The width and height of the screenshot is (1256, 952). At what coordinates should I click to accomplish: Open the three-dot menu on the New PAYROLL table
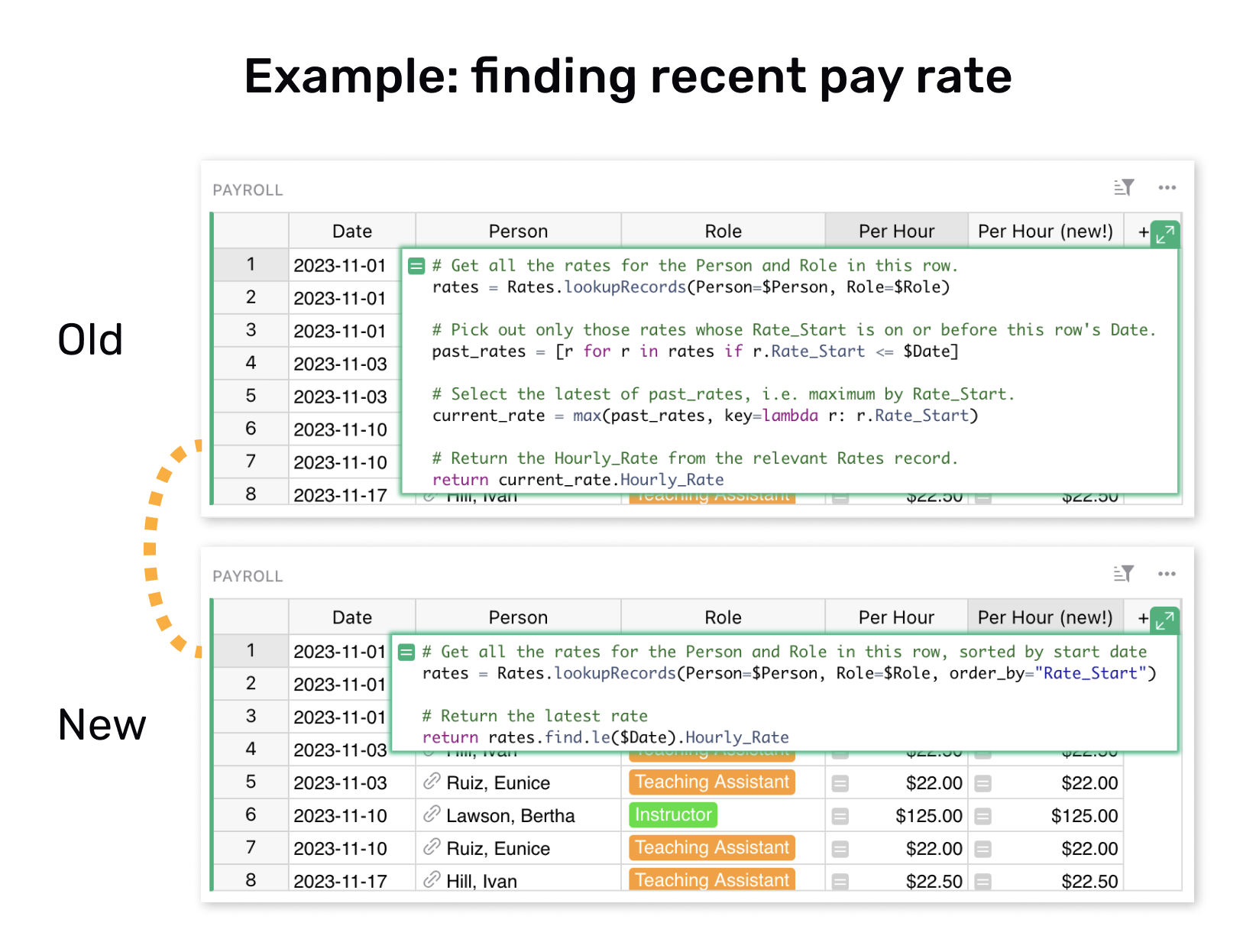coord(1167,574)
